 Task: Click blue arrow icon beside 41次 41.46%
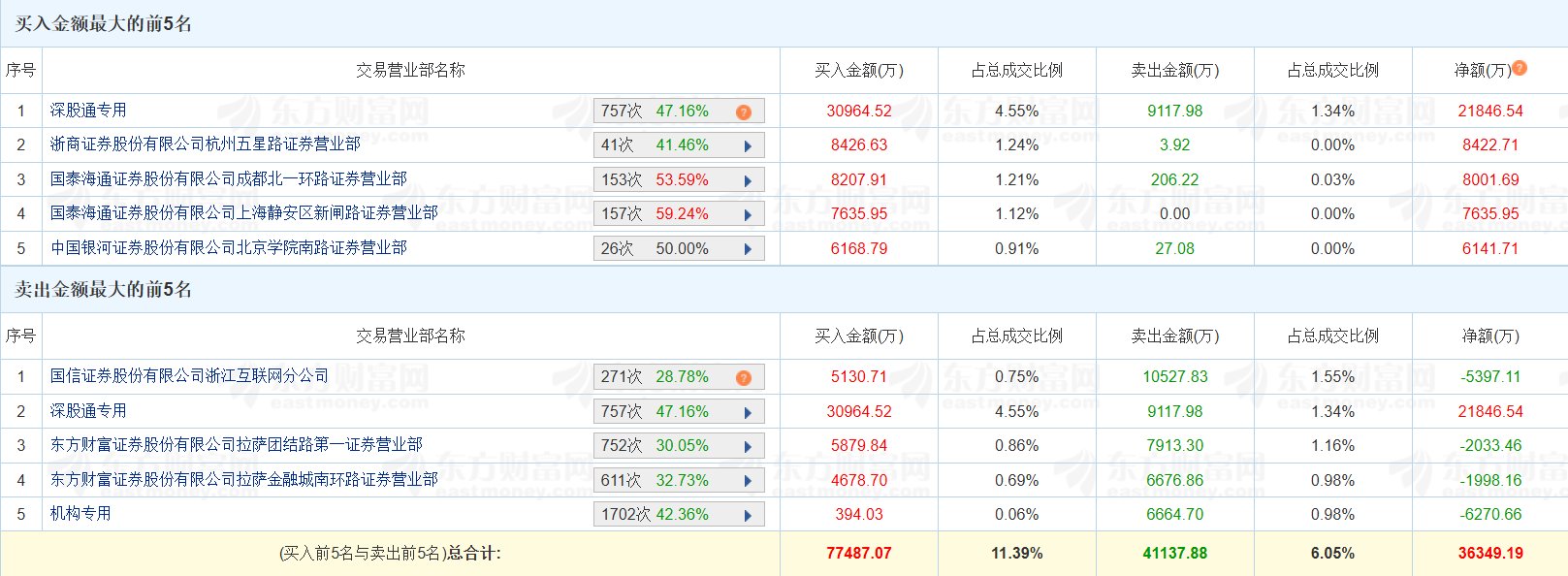[748, 146]
